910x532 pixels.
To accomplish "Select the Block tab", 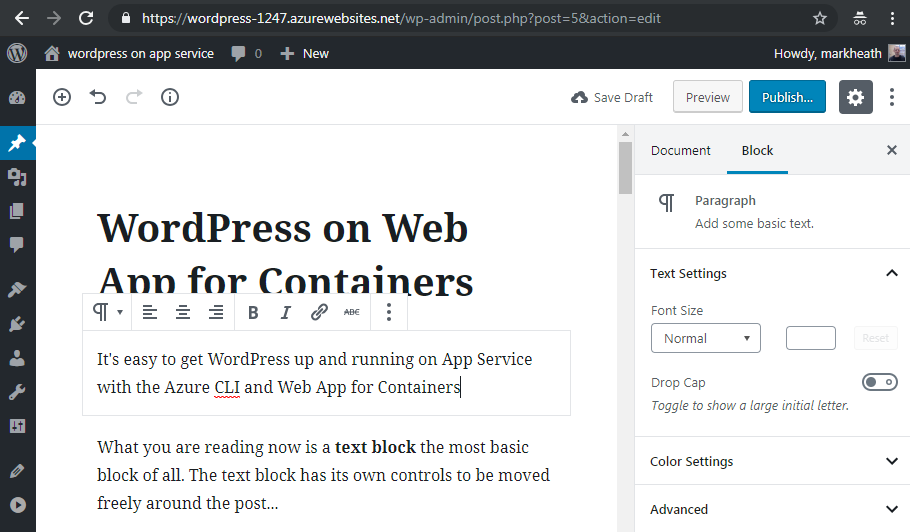I will coord(757,150).
